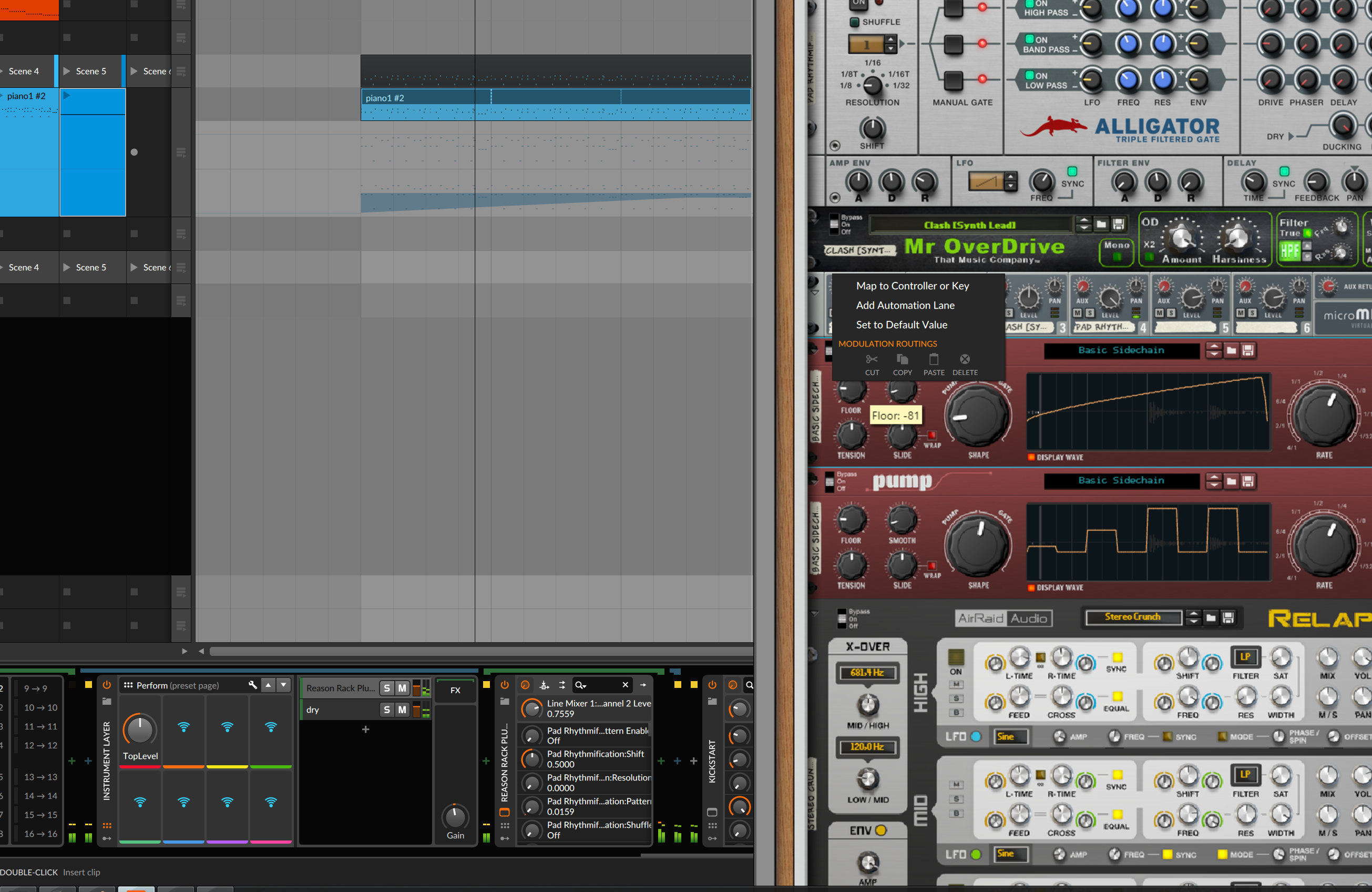Click the arranger horizontal scrollbar

[482, 651]
